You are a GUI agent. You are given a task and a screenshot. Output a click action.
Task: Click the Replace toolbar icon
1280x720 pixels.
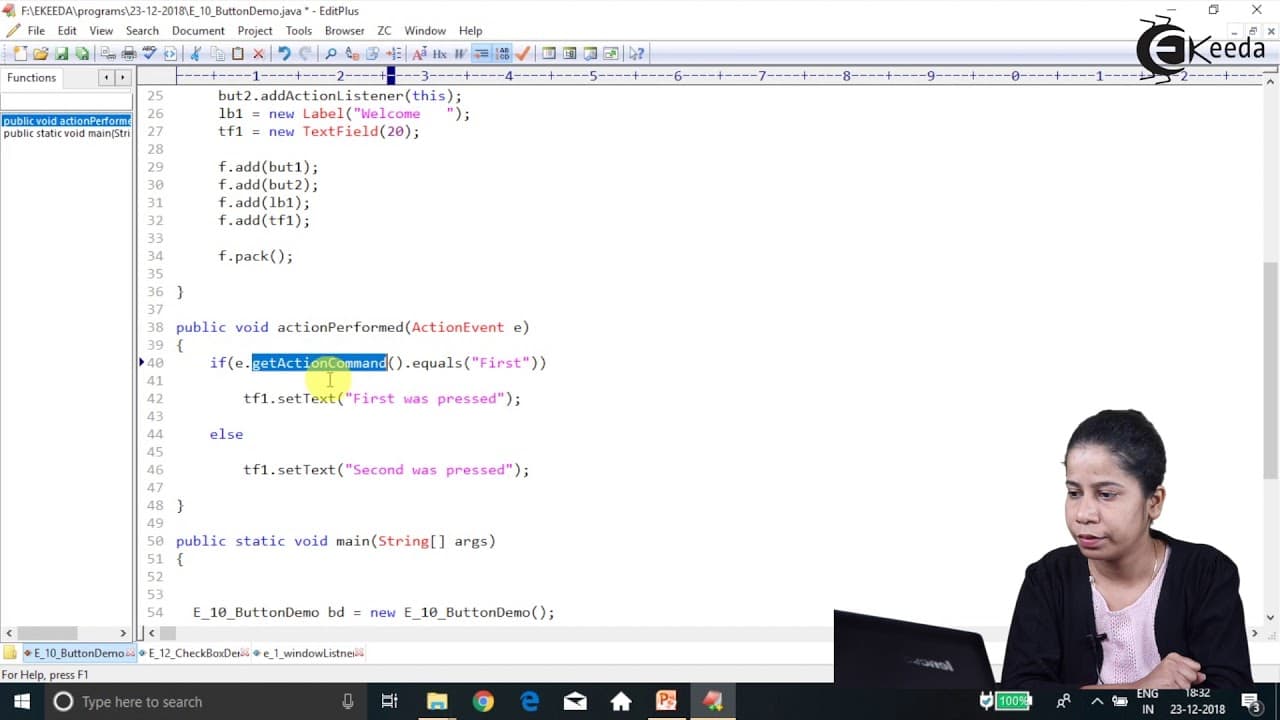pyautogui.click(x=353, y=53)
